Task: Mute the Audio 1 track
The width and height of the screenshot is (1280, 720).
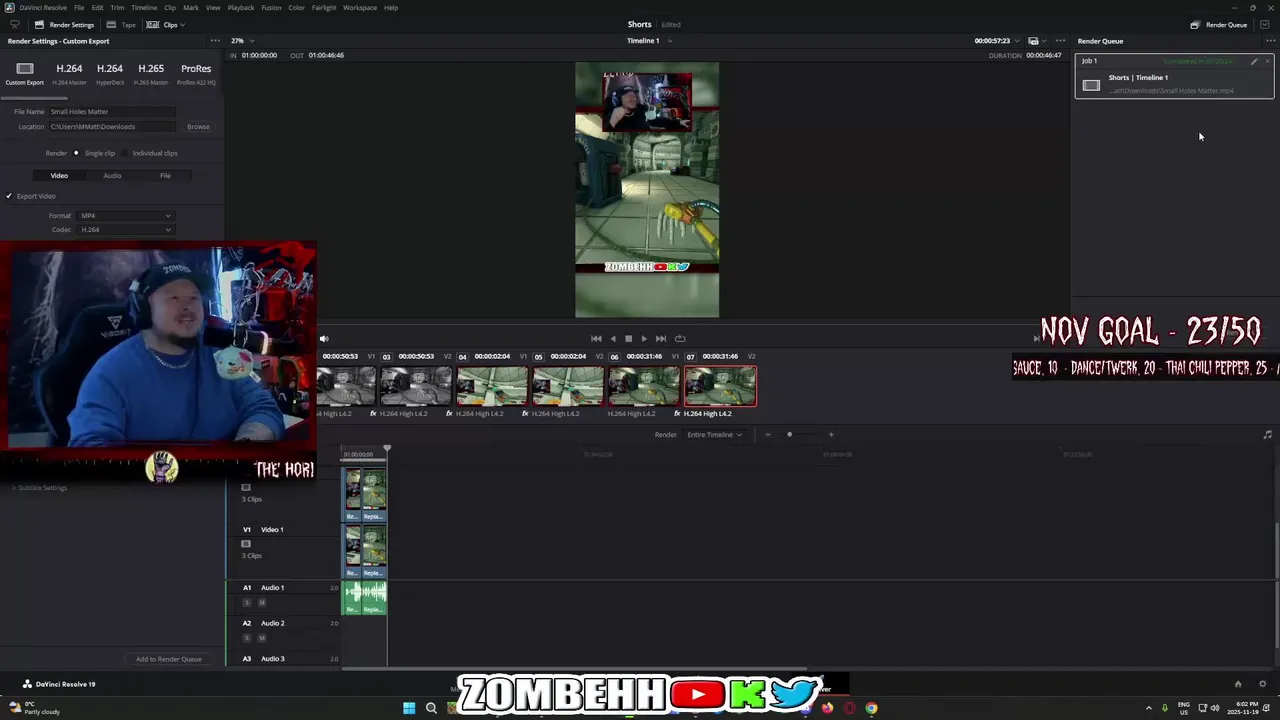Action: pyautogui.click(x=262, y=602)
